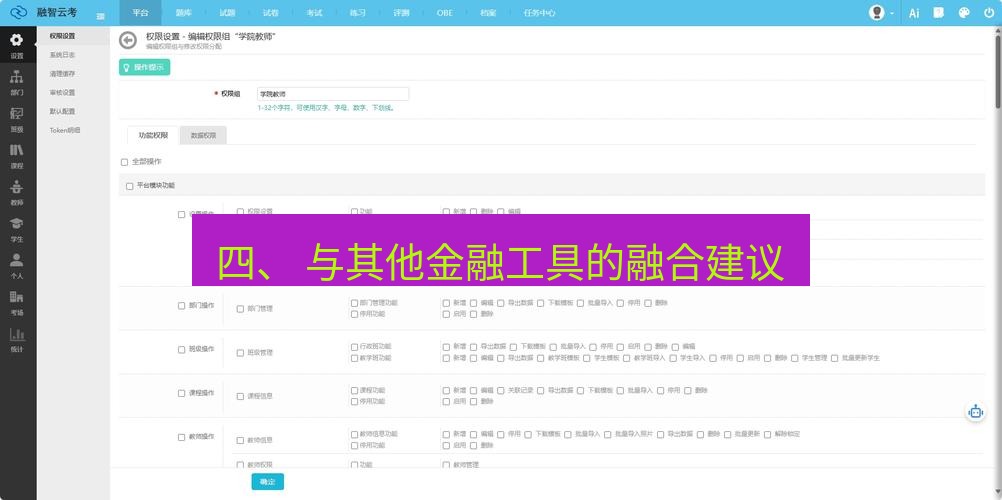Check the 教师操作 checkbox

[181, 437]
